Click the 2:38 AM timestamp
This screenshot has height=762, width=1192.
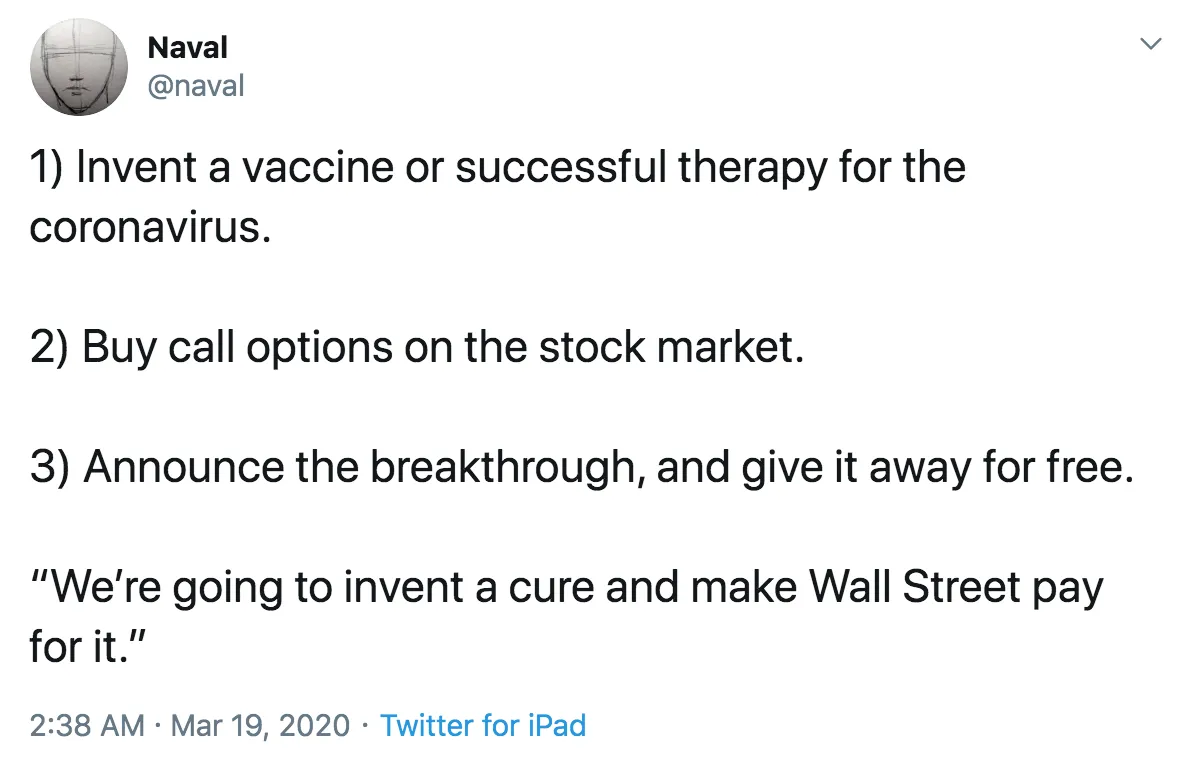click(87, 725)
